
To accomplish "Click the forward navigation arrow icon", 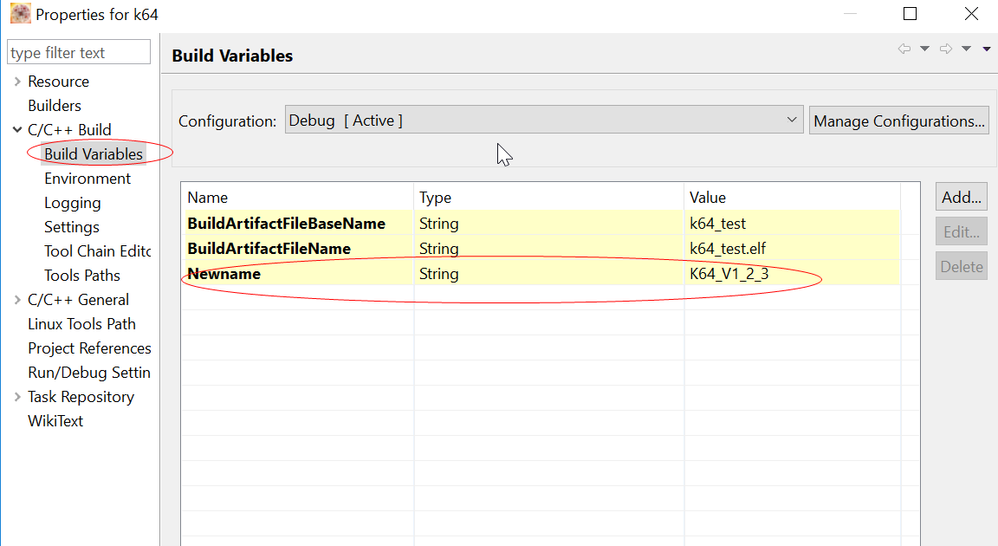I will coord(945,49).
